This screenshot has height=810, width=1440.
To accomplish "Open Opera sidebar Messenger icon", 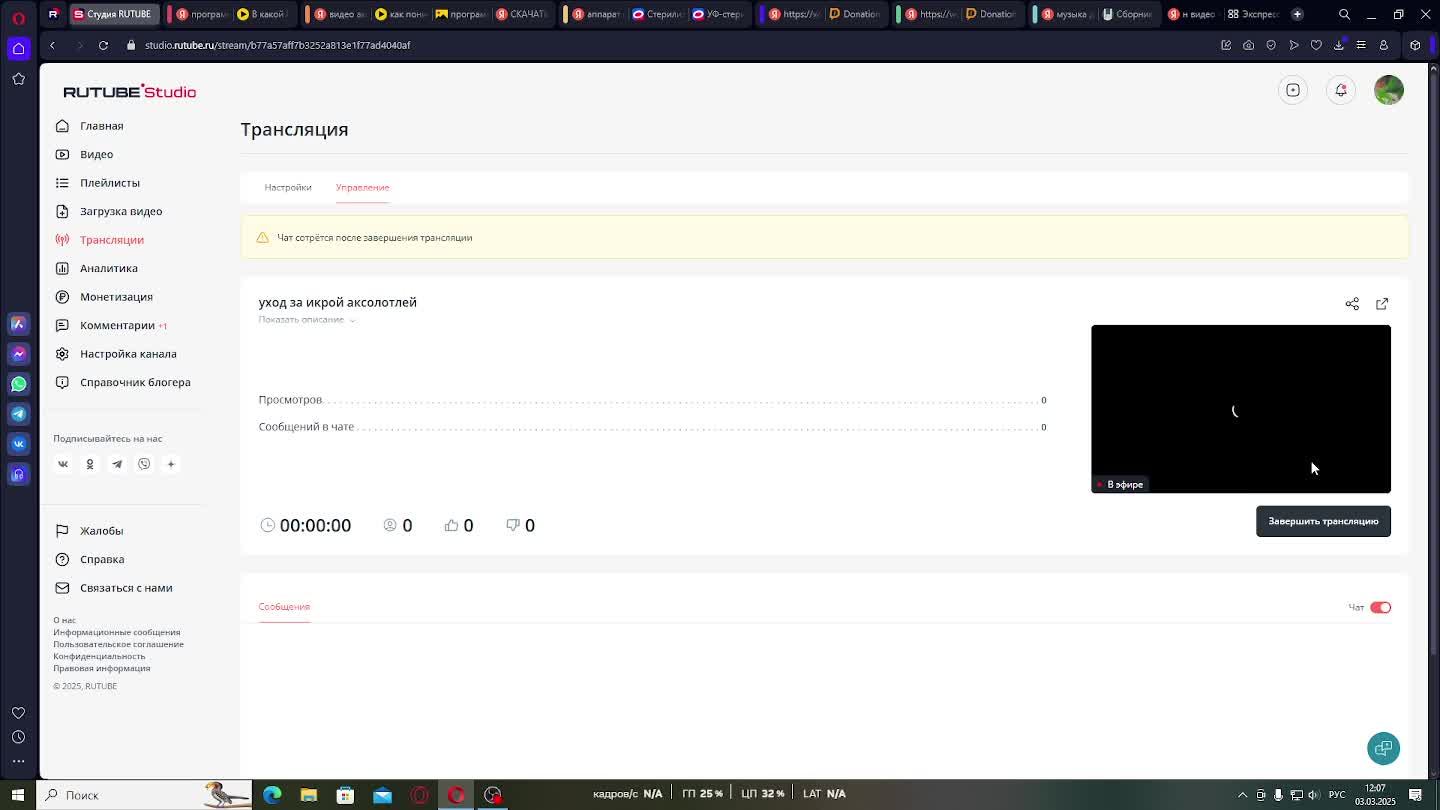I will [18, 354].
